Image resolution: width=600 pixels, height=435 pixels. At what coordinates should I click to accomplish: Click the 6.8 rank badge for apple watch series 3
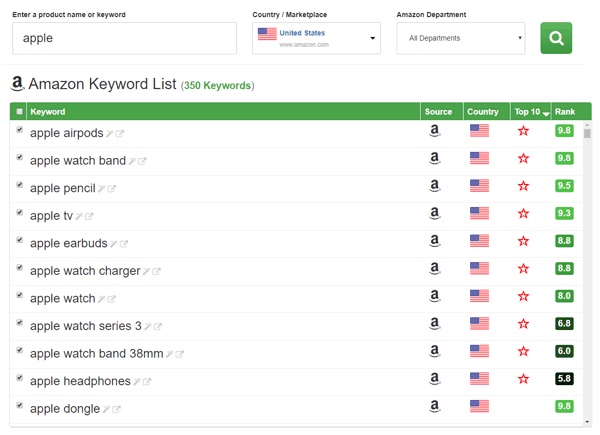564,323
